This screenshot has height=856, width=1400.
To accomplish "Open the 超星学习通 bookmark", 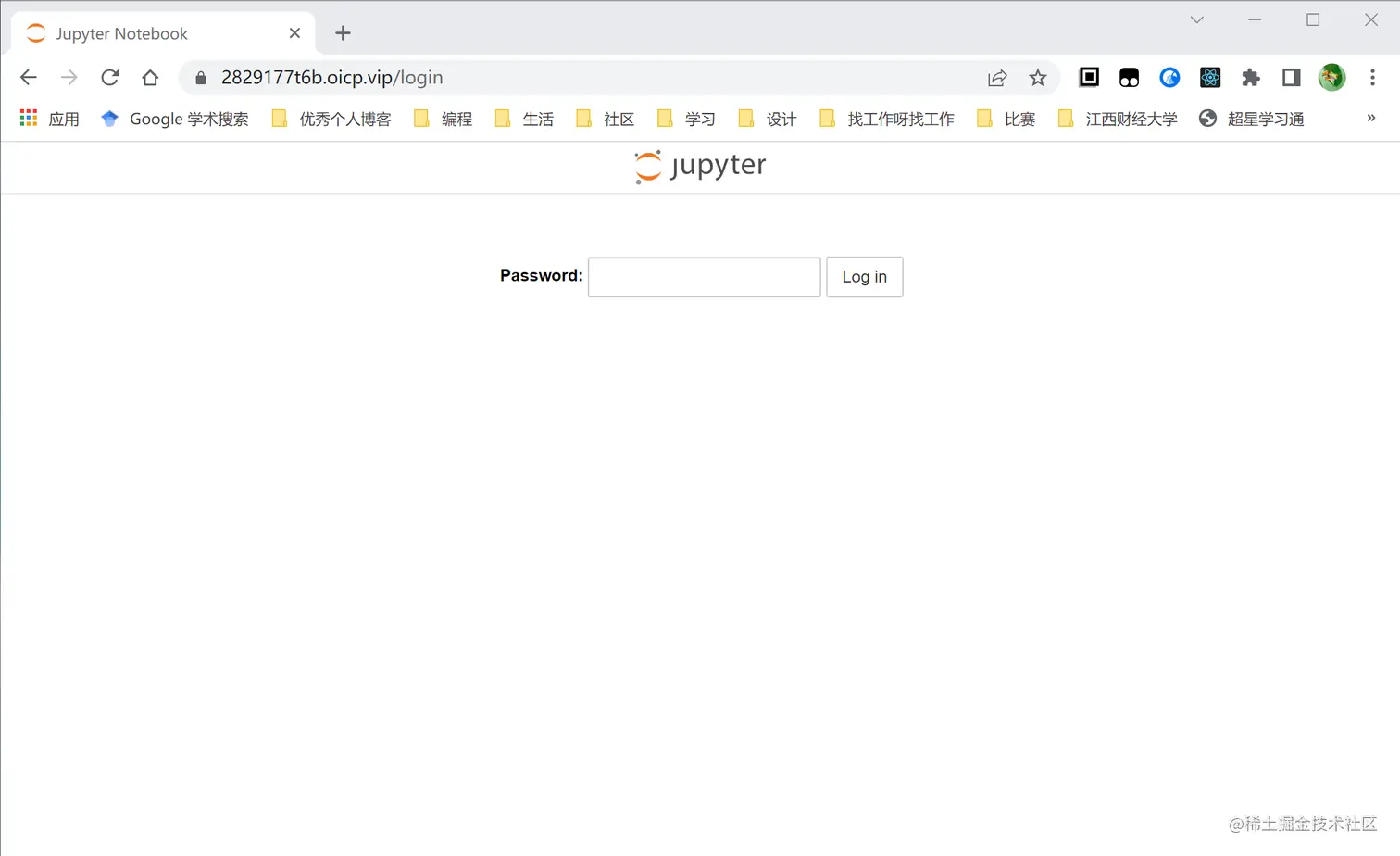I will (1251, 119).
